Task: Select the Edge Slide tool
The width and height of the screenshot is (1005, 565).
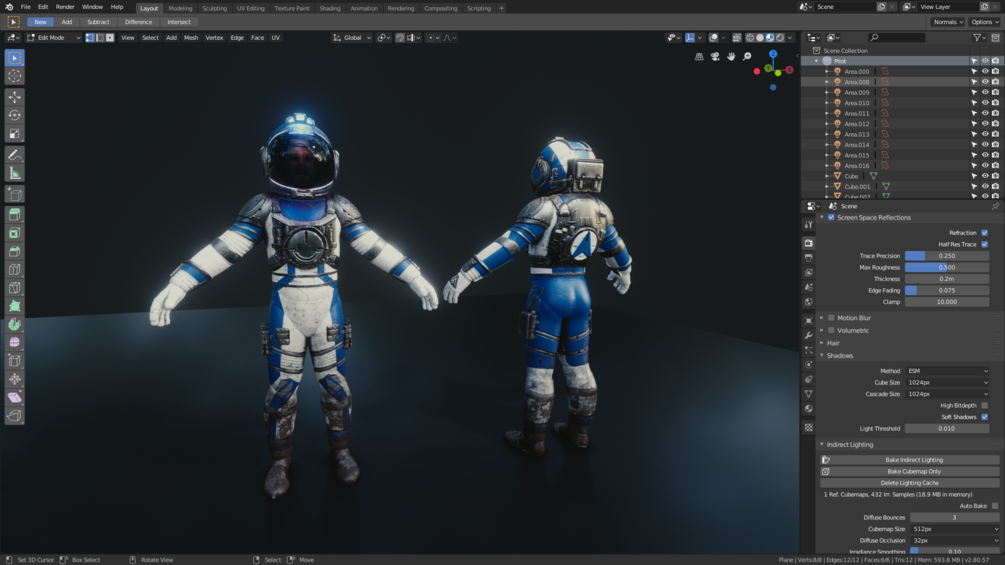Action: pos(14,361)
